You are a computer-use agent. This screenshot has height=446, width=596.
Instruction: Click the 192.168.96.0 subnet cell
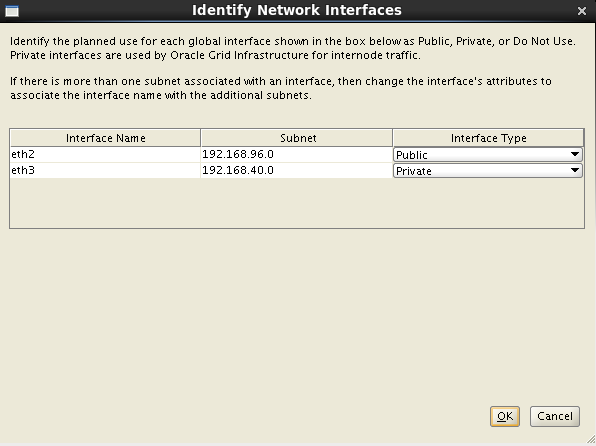297,154
